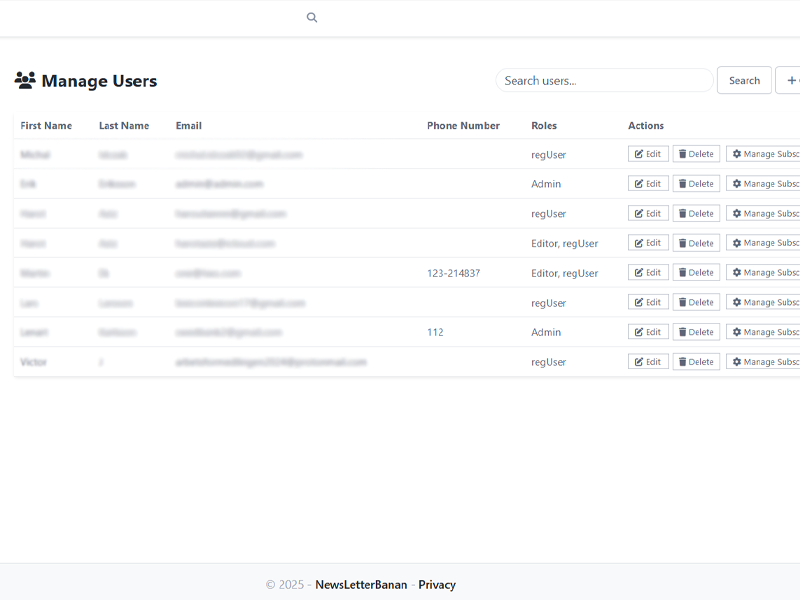This screenshot has height=600, width=800.
Task: Edit the user in the last table row
Action: coord(648,362)
